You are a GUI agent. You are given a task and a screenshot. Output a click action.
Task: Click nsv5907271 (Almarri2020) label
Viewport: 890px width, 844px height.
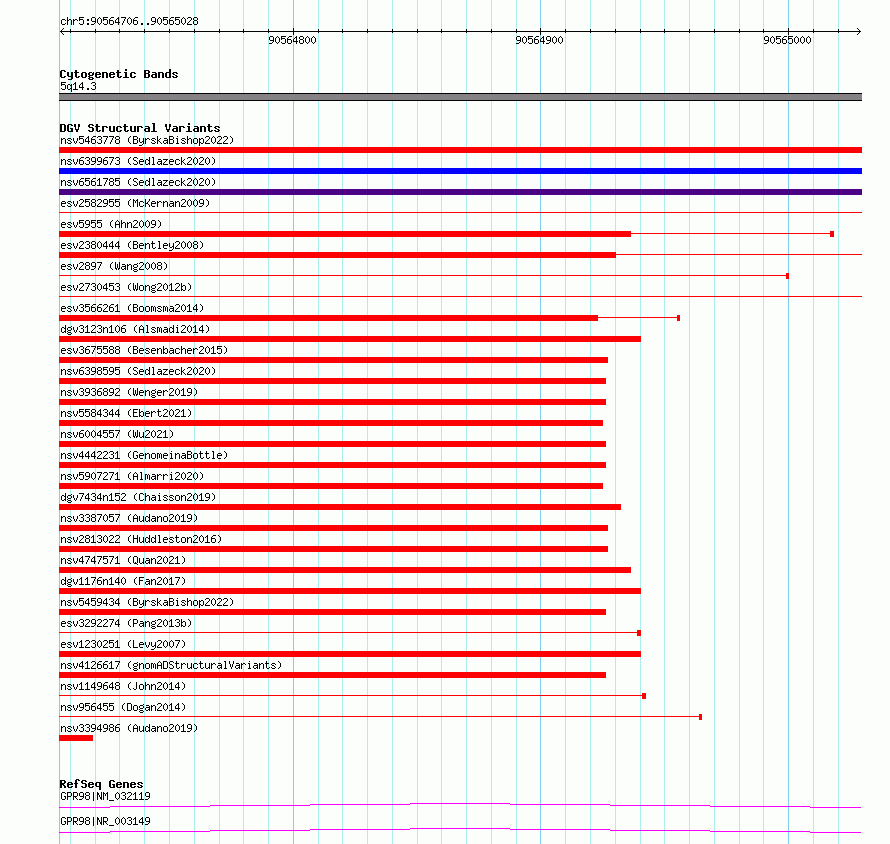(x=132, y=476)
